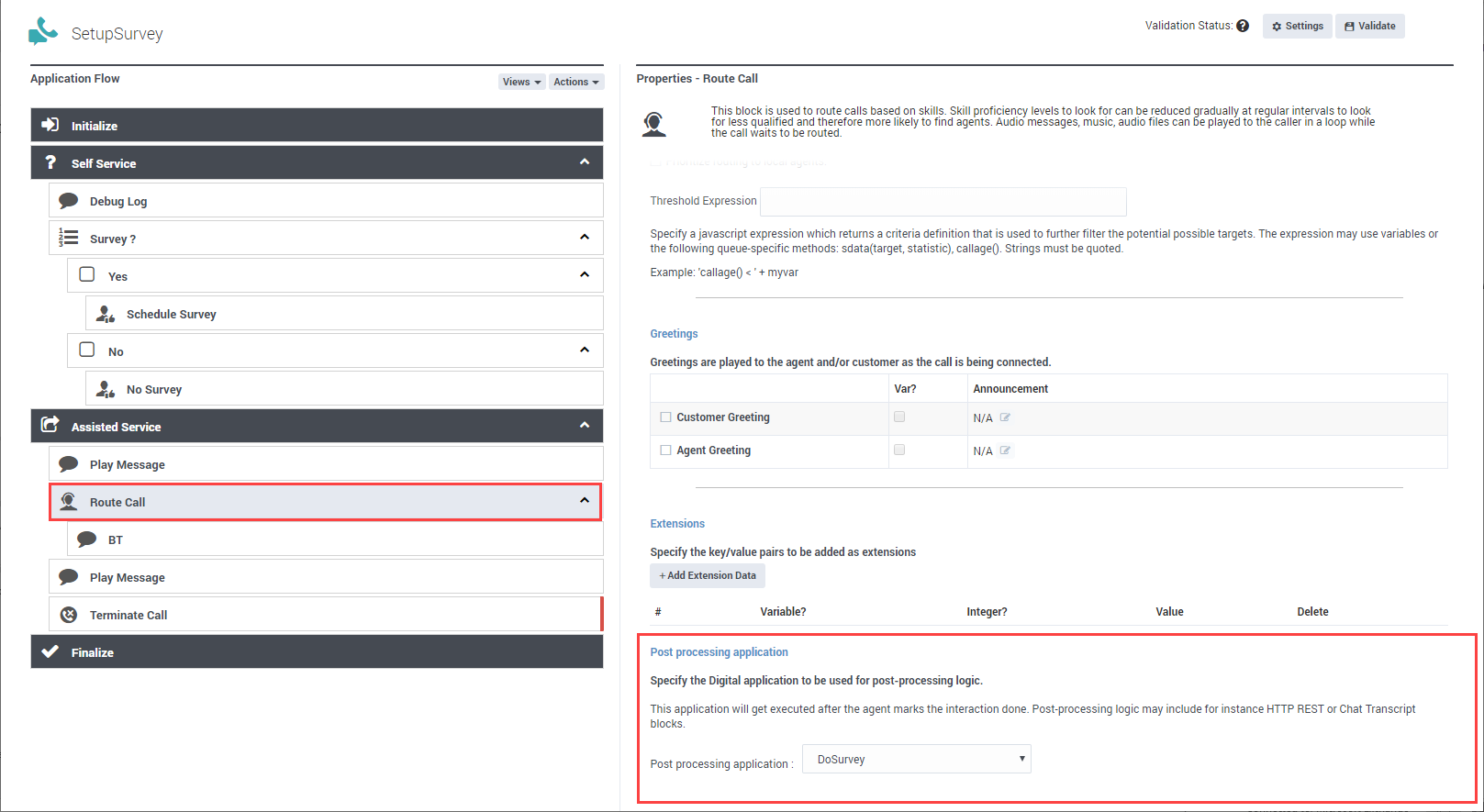Image resolution: width=1484 pixels, height=812 pixels.
Task: Click the Threshold Expression input field
Action: 943,202
